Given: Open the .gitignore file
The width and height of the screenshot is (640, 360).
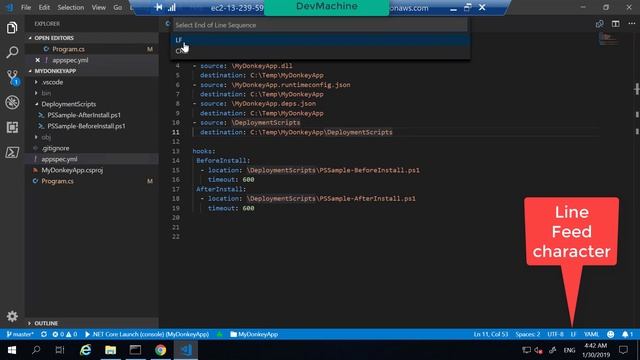Looking at the screenshot, I should click(x=55, y=148).
